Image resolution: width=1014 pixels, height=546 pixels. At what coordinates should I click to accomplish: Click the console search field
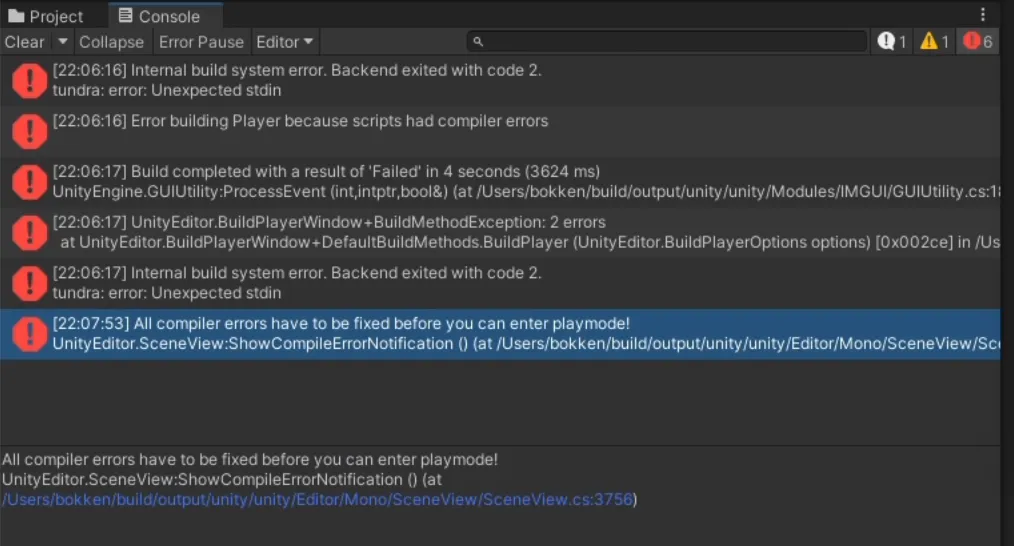667,41
